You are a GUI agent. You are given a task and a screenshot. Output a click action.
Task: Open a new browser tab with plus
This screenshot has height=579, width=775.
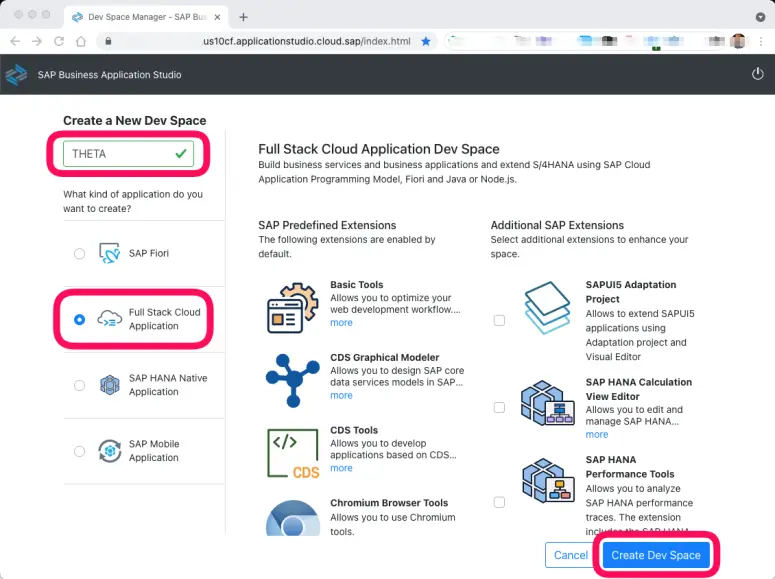243,17
